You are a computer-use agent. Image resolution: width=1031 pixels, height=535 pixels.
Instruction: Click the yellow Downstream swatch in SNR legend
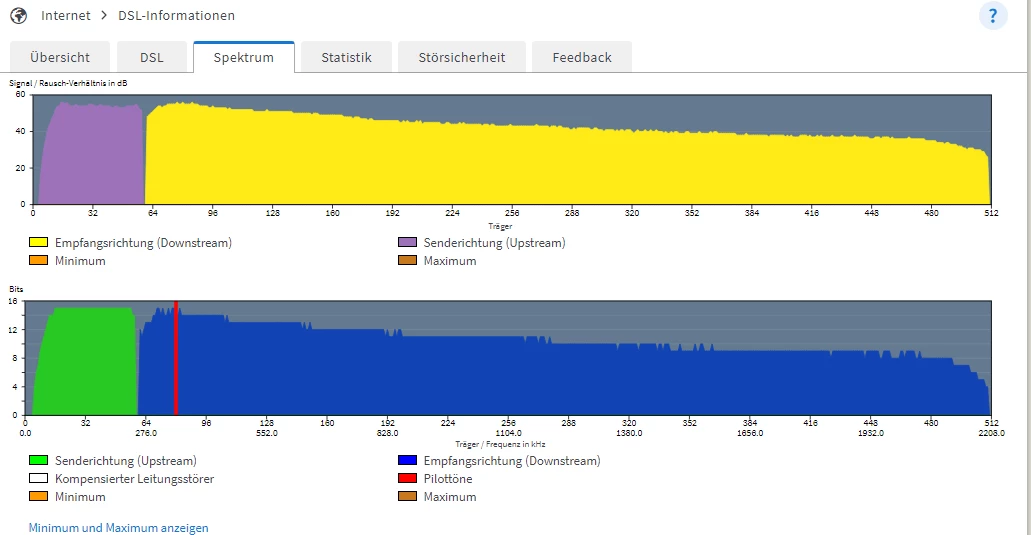pos(39,243)
